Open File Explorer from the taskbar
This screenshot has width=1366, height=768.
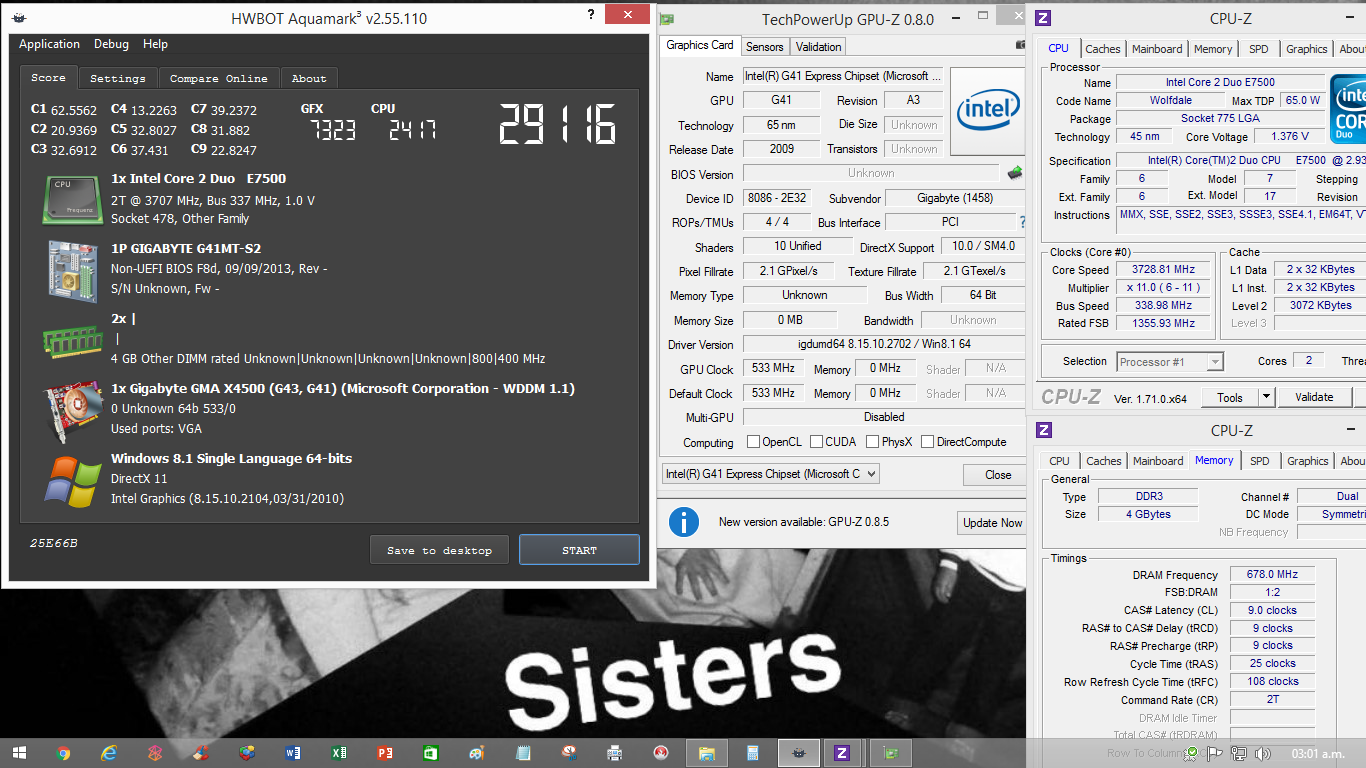pos(707,753)
